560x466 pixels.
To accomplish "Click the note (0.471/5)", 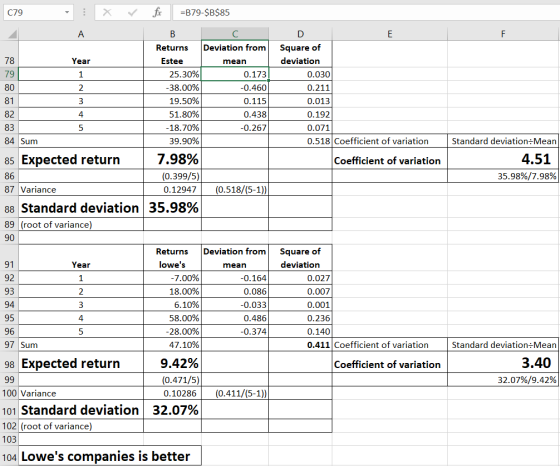I will [172, 380].
